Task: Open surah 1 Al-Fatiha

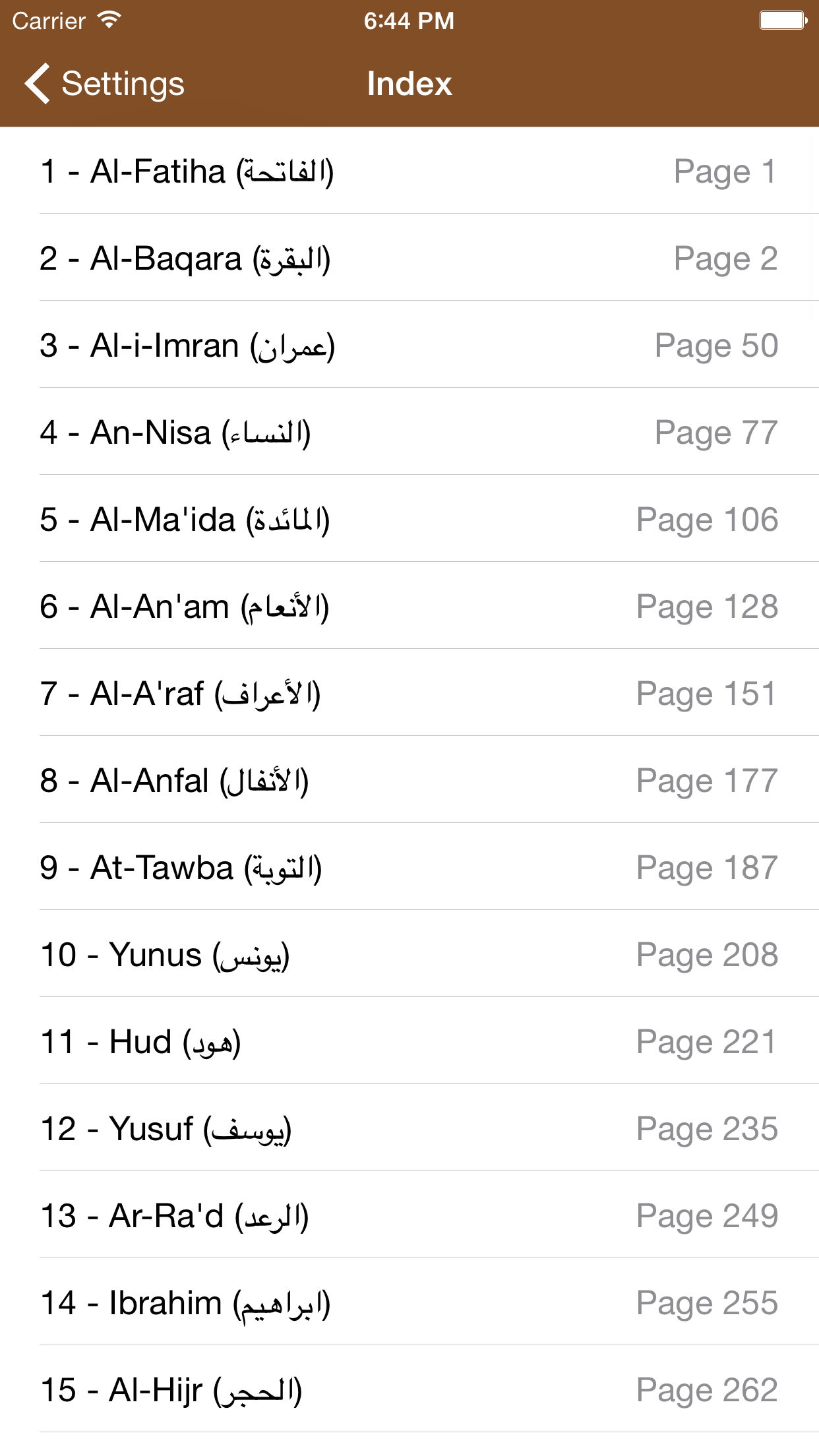Action: coord(187,171)
